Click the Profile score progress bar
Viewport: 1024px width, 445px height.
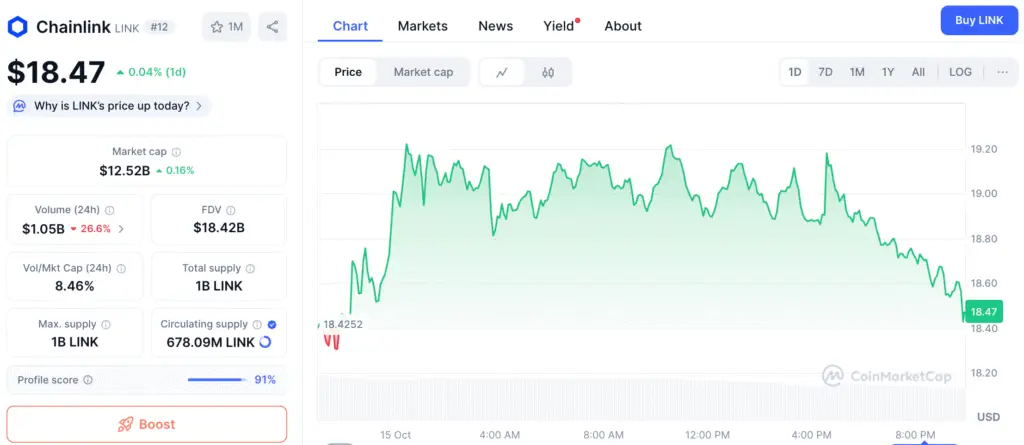(217, 380)
